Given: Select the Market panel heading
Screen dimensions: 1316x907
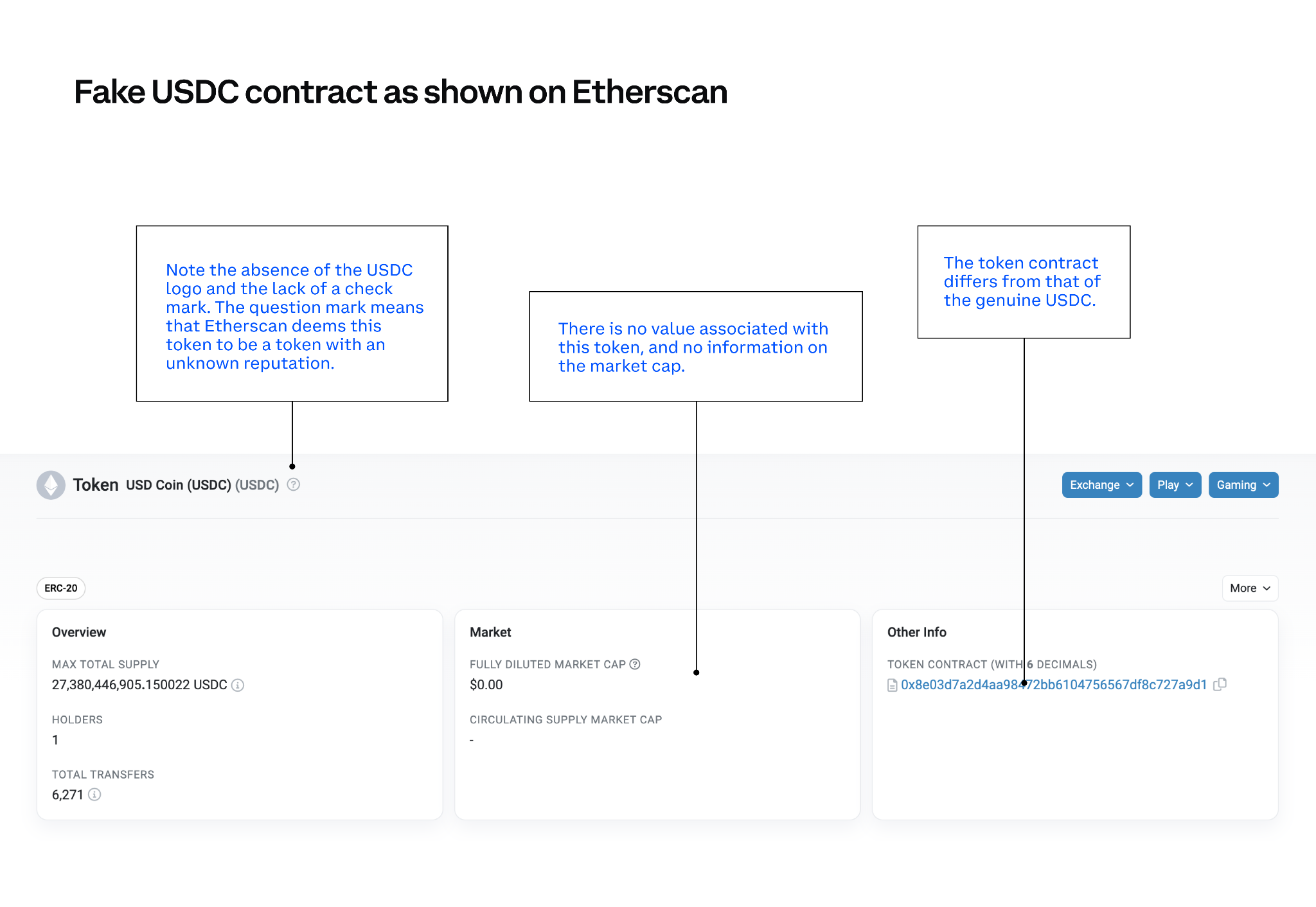Looking at the screenshot, I should click(490, 632).
